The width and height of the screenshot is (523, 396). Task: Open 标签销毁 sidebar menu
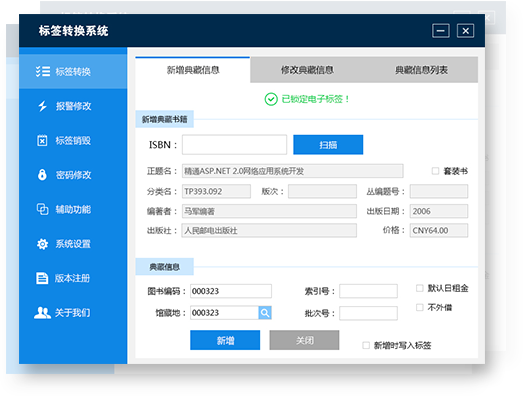[x=73, y=140]
